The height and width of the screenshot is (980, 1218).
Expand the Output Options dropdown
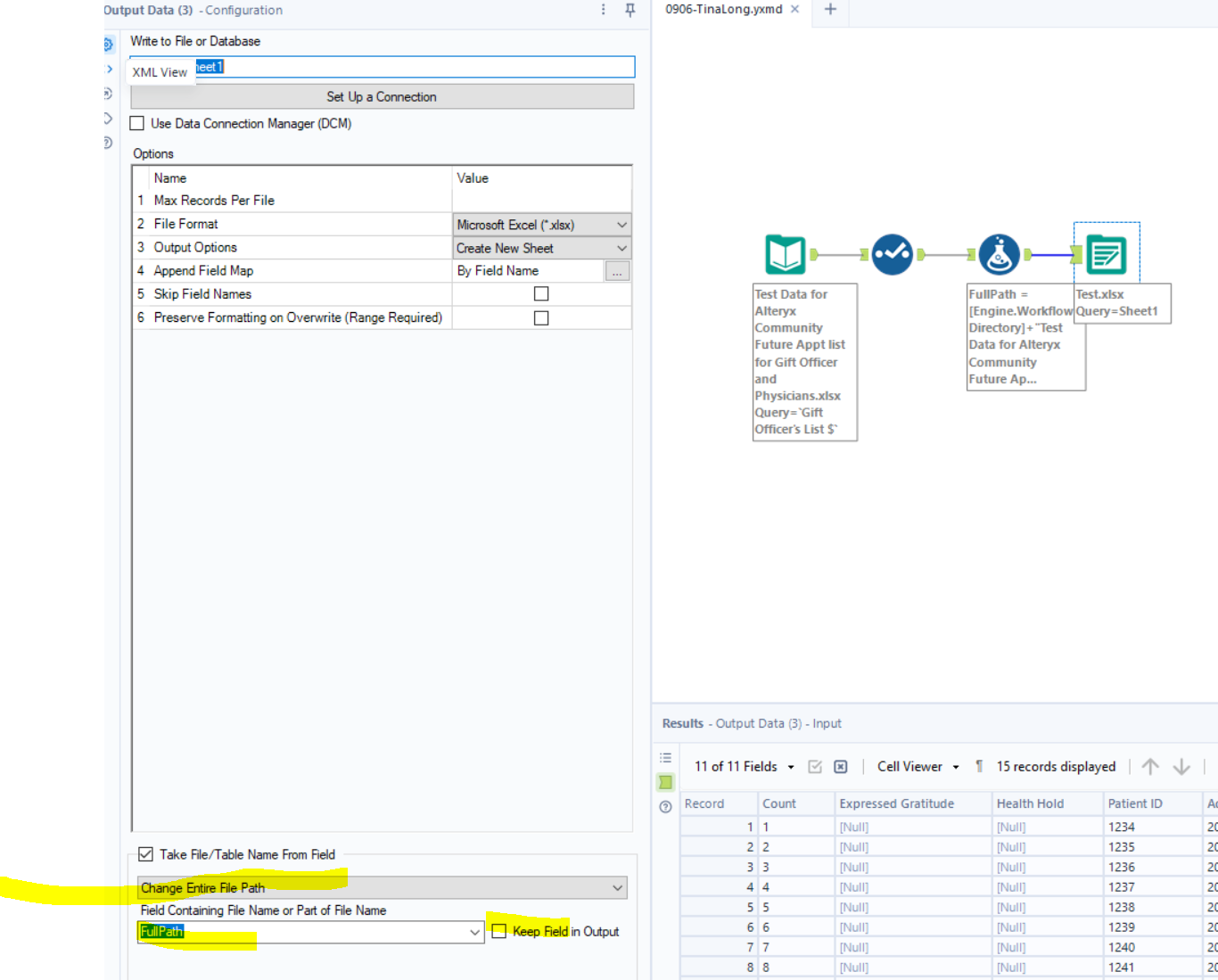541,248
